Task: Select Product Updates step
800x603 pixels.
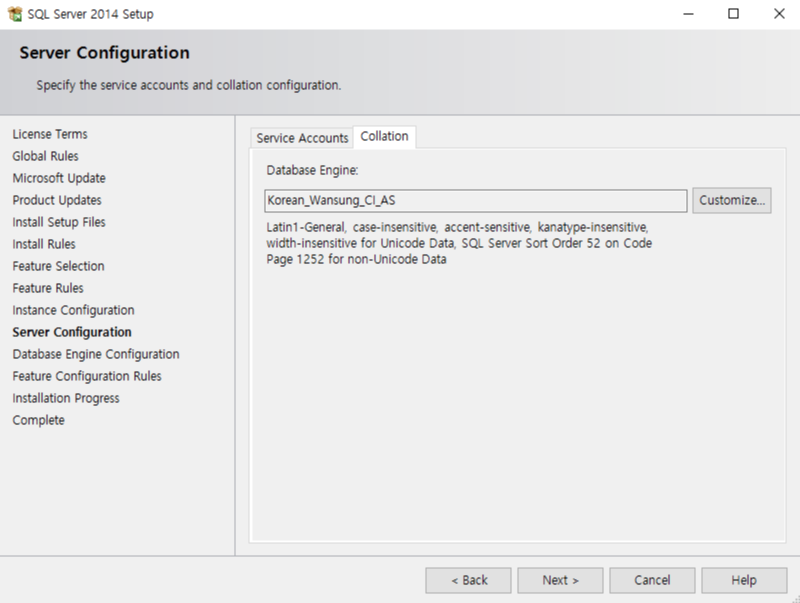Action: click(x=57, y=200)
